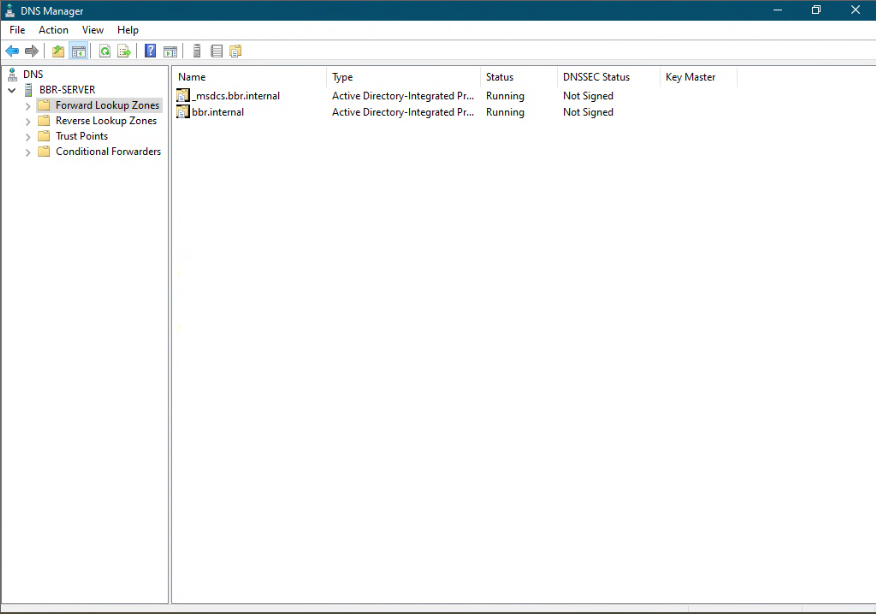Viewport: 876px width, 614px height.
Task: Select the bbr.internal zone name
Action: 218,112
